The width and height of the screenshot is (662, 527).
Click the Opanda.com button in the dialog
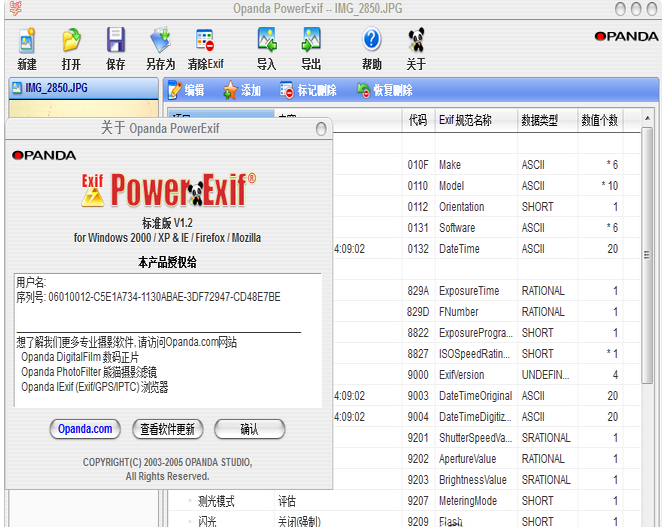pyautogui.click(x=85, y=429)
